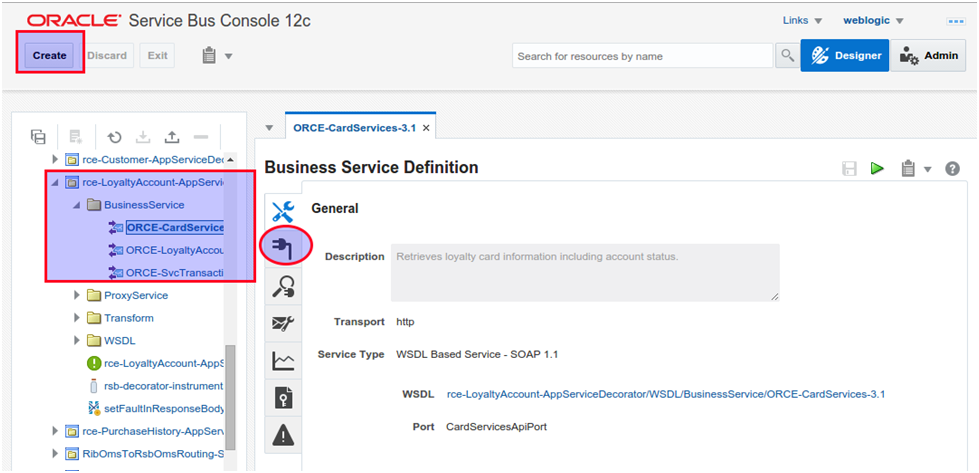Click the tree panel vertical scrollbar

click(230, 396)
